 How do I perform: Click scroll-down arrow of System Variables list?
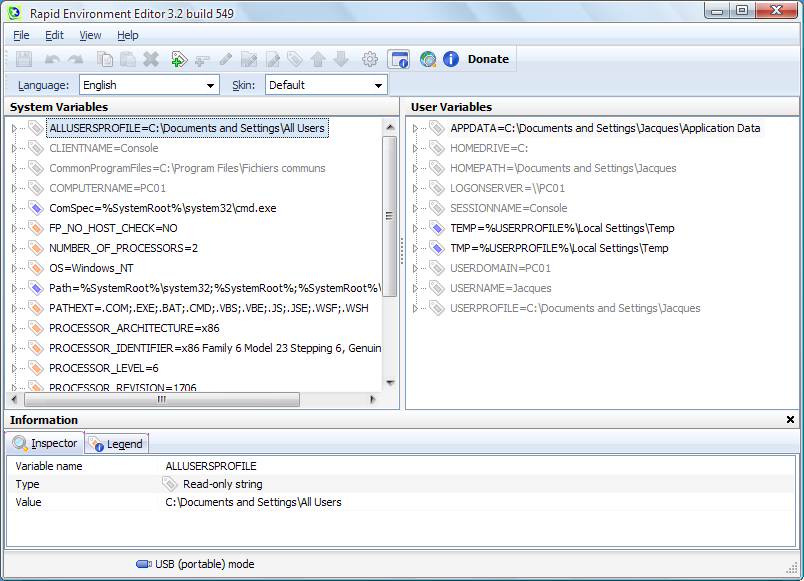click(390, 383)
